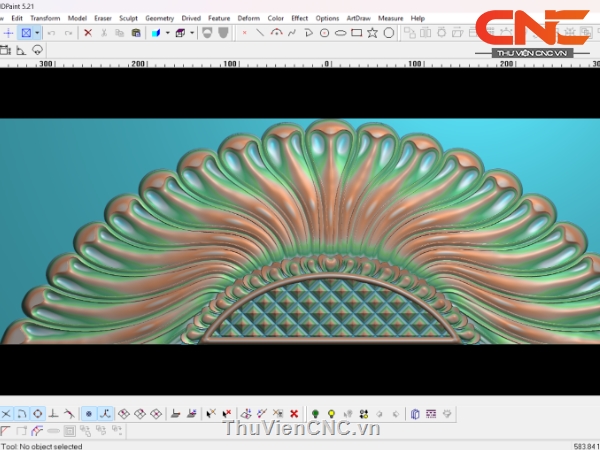Viewport: 600px width, 450px height.
Task: Toggle the yellow light bulb icon
Action: [331, 413]
